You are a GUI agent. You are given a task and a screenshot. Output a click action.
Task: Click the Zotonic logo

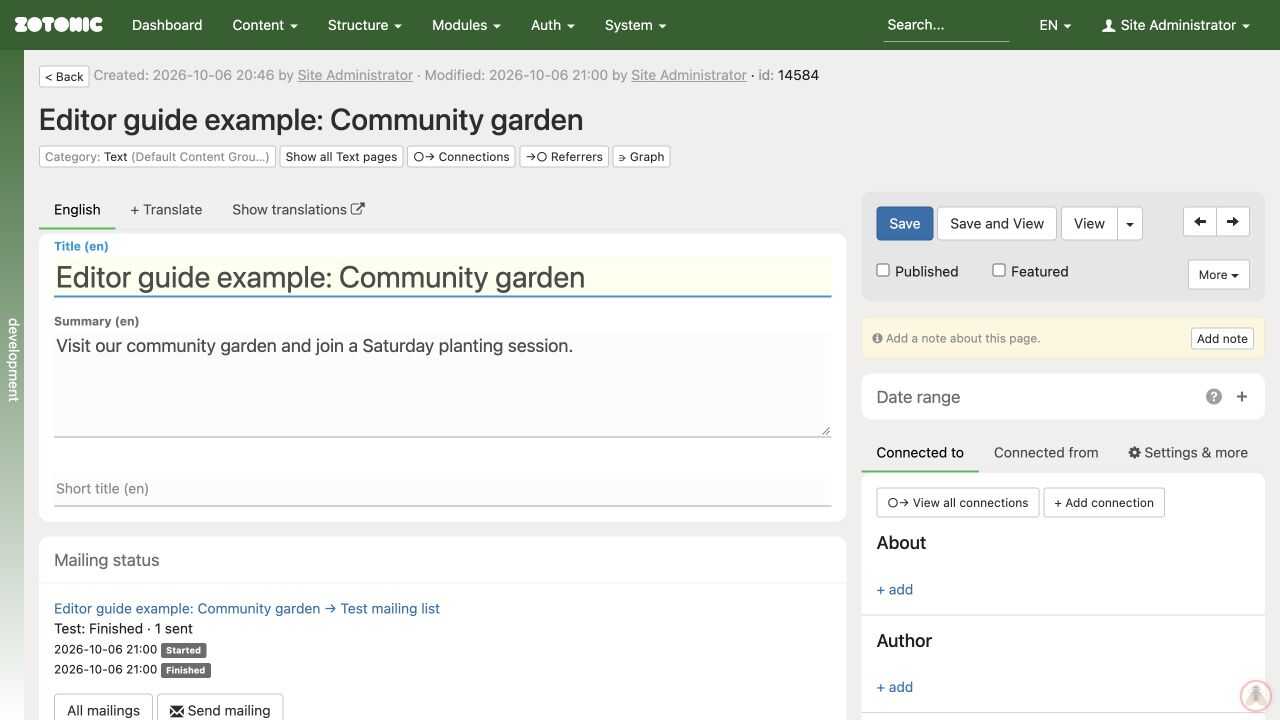pos(58,25)
